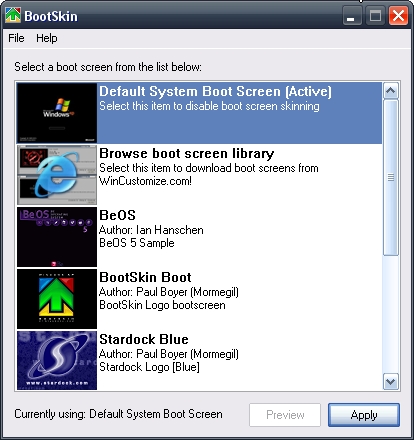Select the Default System Boot Screen thumbnail
This screenshot has height=440, width=414.
[57, 113]
